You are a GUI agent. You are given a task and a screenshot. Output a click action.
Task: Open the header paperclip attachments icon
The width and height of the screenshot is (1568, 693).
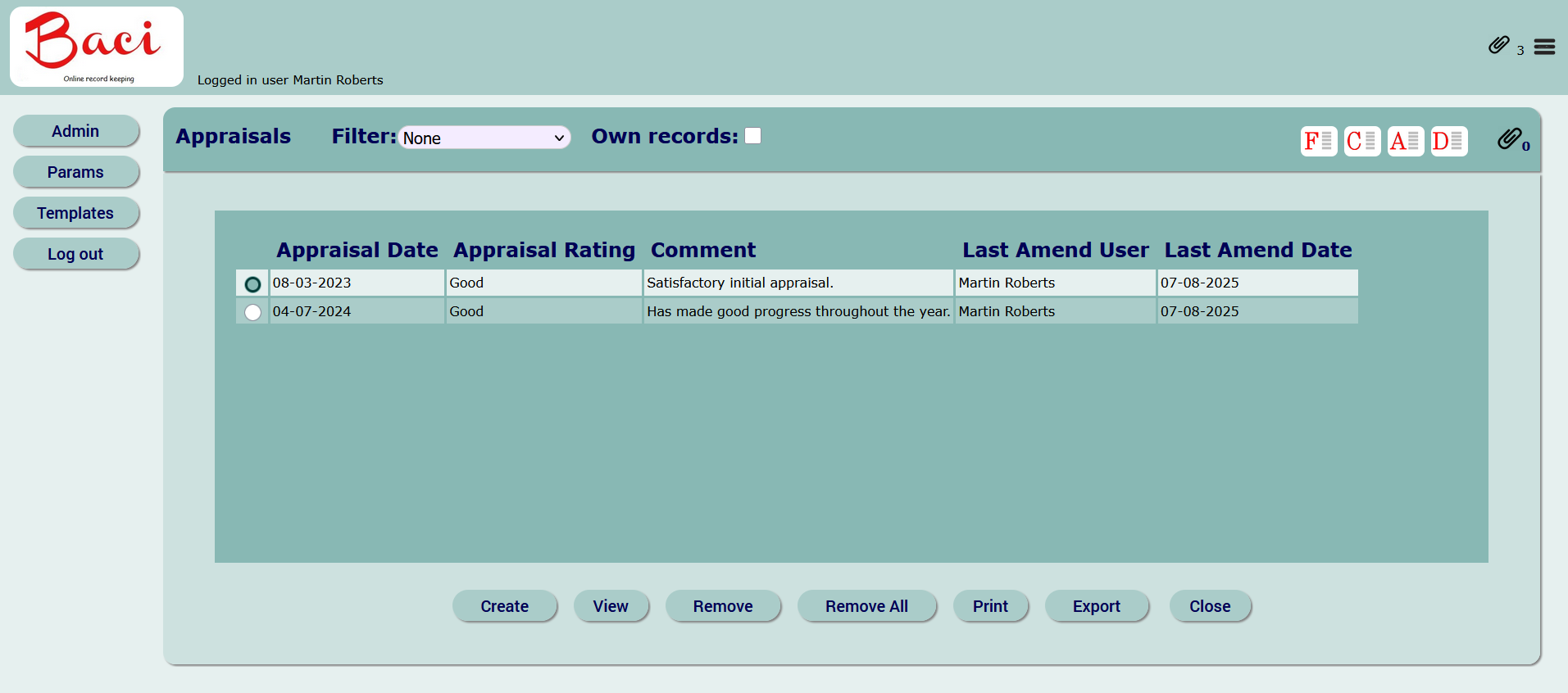click(1498, 46)
